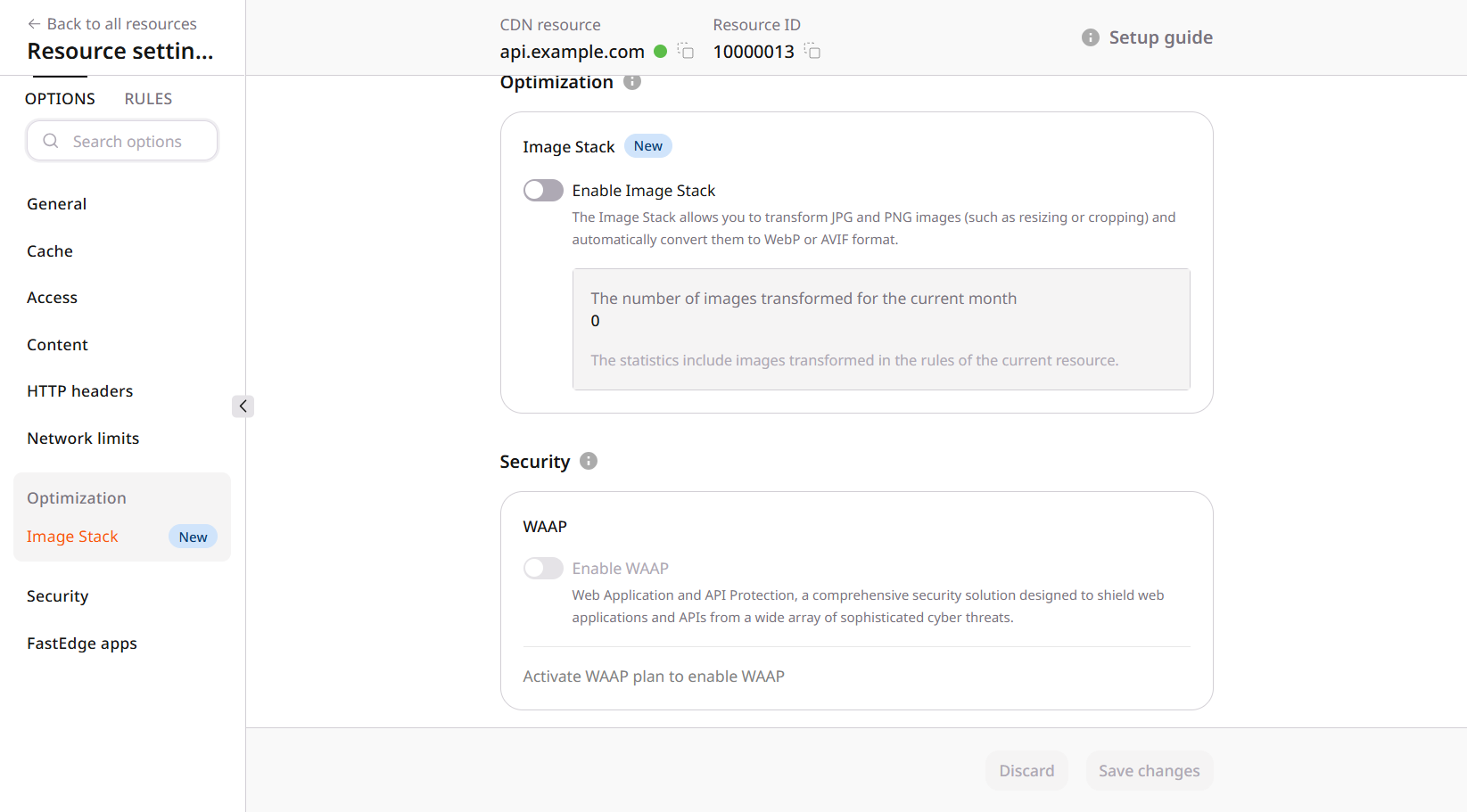
Task: Go to Access section
Action: (52, 298)
